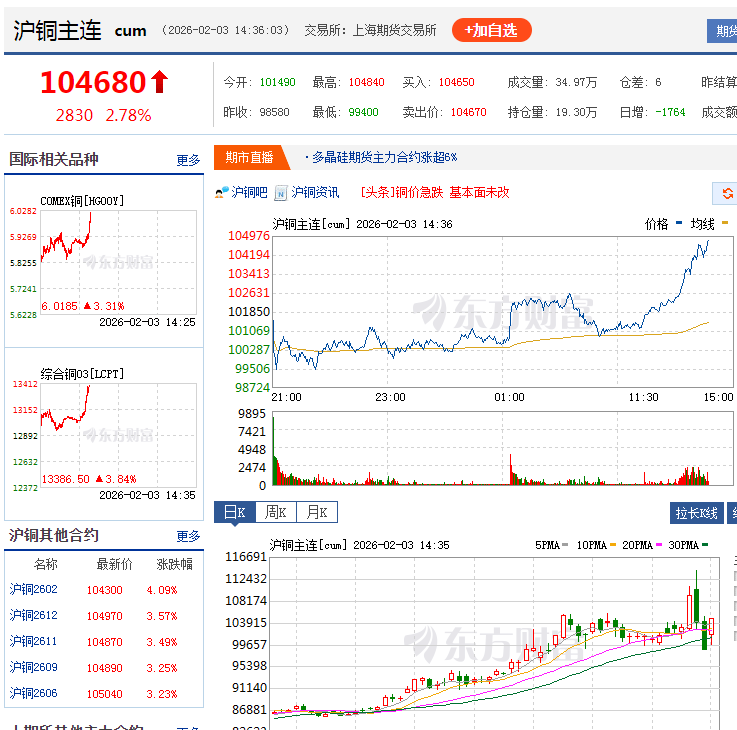Switch to the 日K tab
Screen dimensions: 737x730
(x=235, y=512)
